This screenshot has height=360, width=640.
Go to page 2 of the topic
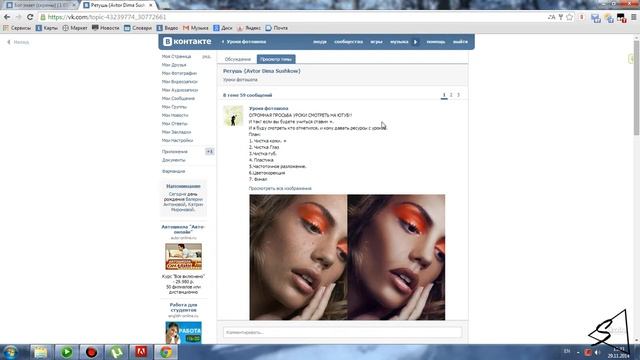(451, 95)
